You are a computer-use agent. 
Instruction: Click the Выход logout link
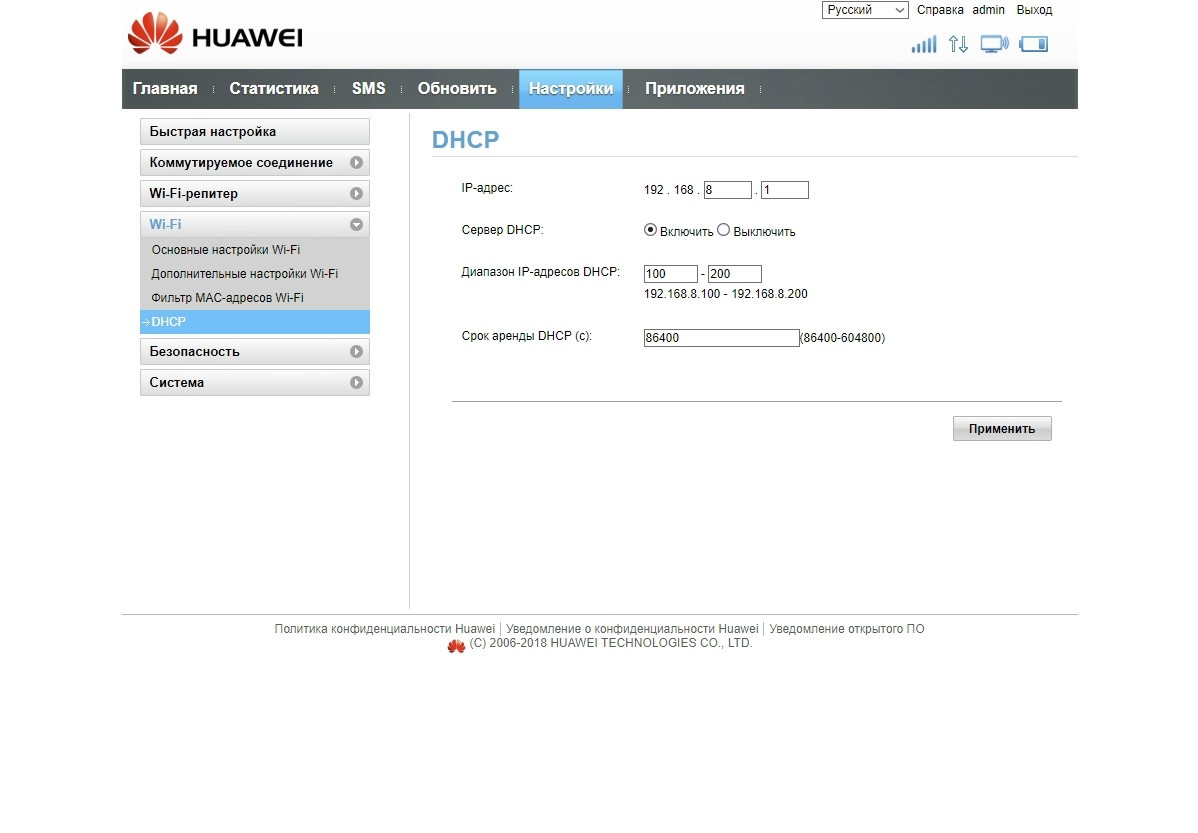(x=1034, y=10)
